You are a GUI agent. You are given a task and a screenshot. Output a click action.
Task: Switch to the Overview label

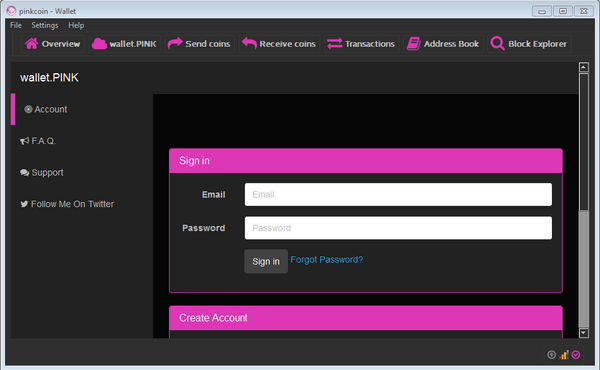click(x=61, y=44)
